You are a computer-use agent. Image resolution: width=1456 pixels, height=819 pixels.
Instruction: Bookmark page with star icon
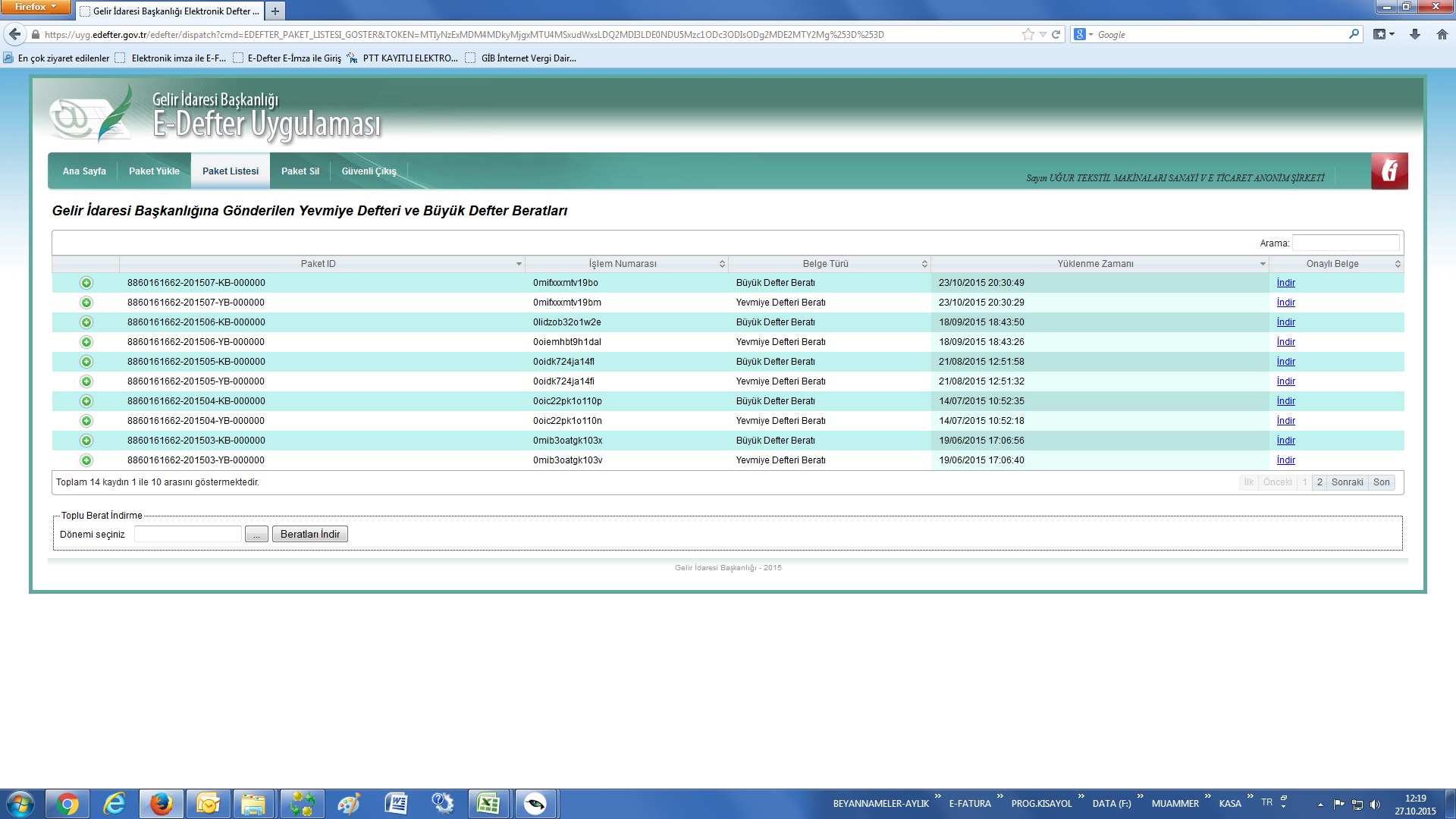point(1028,34)
